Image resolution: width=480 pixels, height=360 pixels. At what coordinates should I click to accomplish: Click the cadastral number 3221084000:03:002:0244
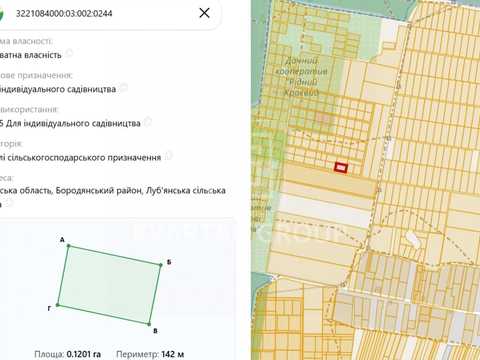tap(64, 13)
